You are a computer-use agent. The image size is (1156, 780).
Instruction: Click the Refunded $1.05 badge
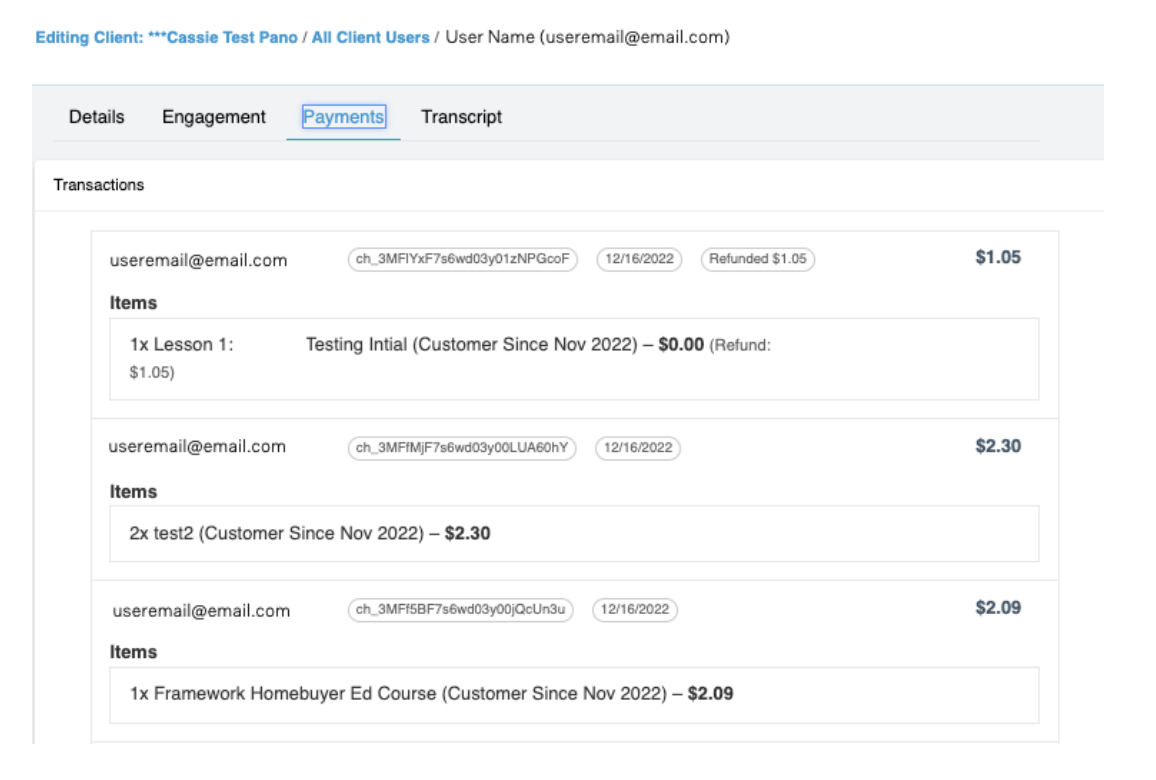click(757, 259)
